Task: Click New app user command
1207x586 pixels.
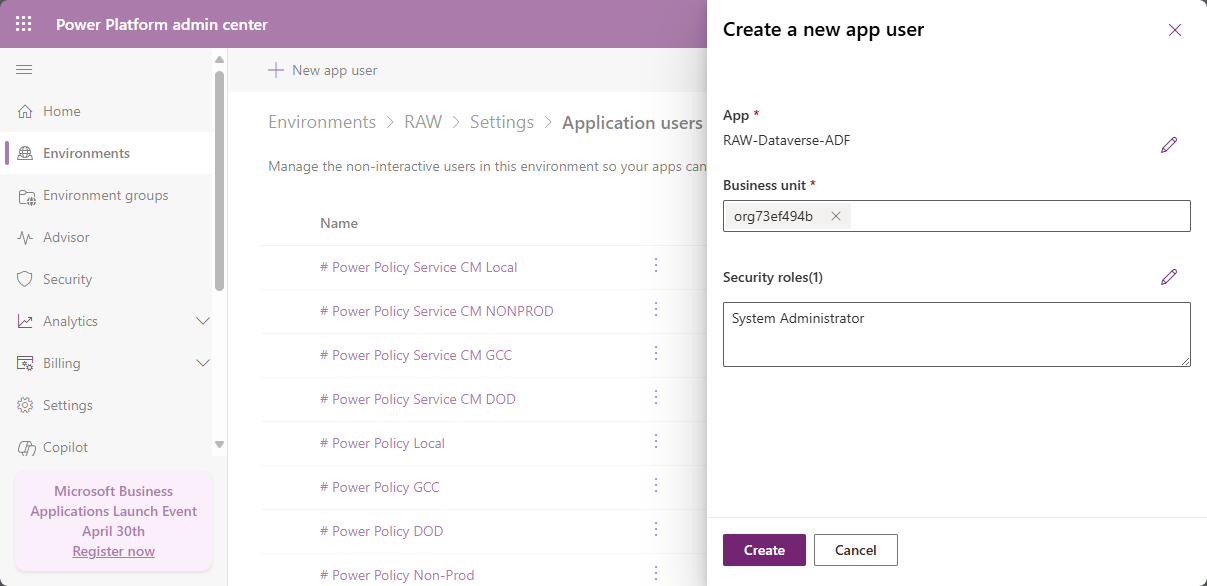Action: (323, 70)
